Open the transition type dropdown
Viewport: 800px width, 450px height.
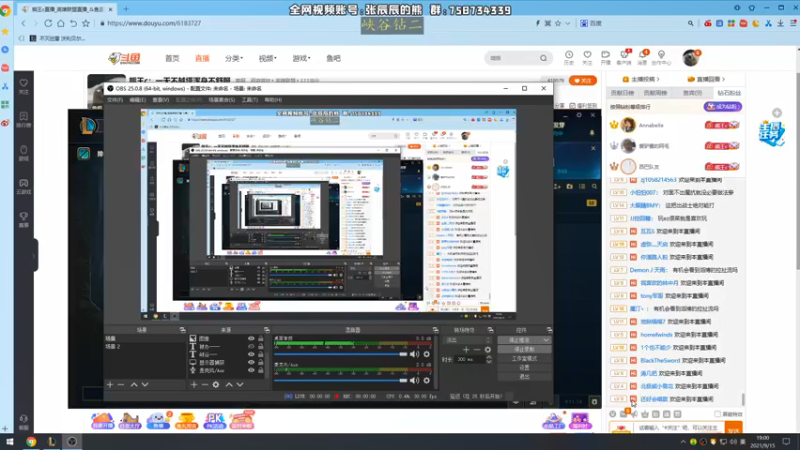(468, 340)
